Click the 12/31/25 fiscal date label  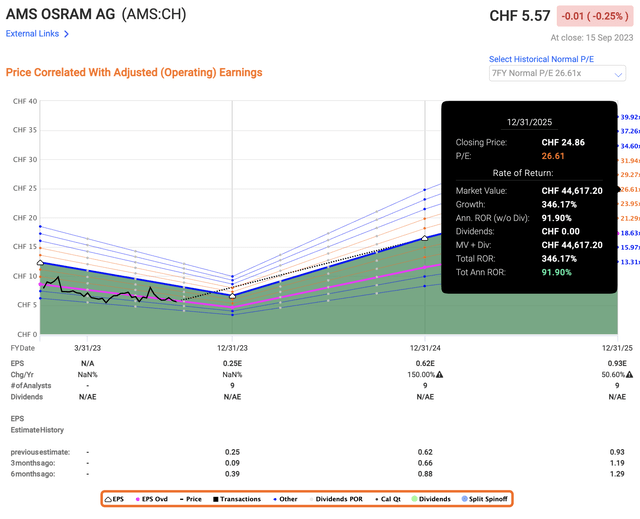[x=617, y=348]
